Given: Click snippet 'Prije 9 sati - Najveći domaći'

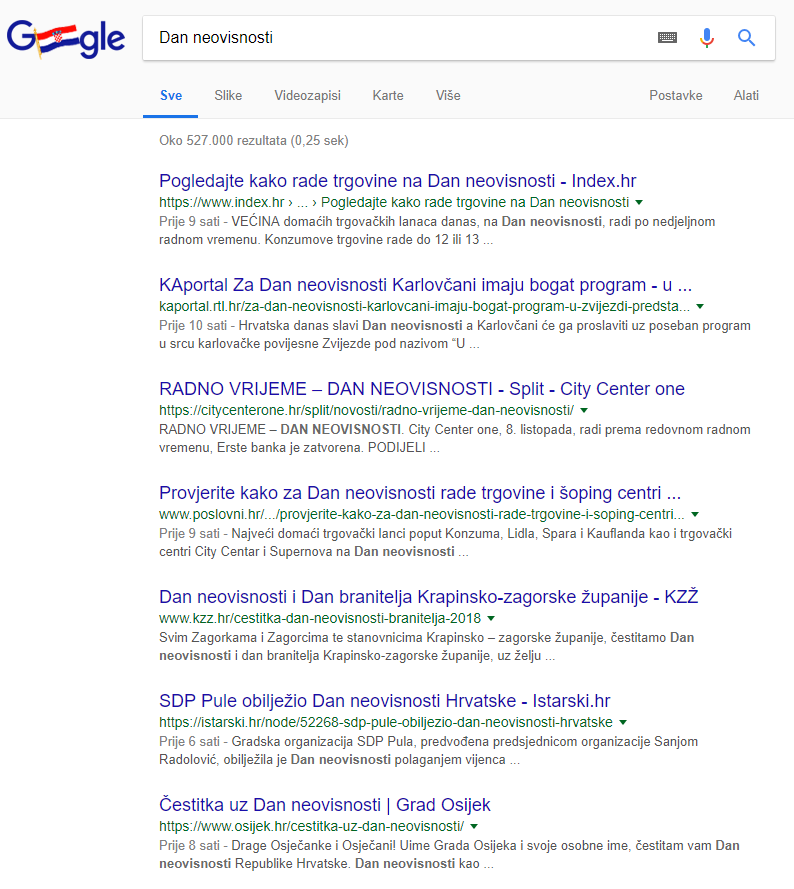Looking at the screenshot, I should 445,543.
